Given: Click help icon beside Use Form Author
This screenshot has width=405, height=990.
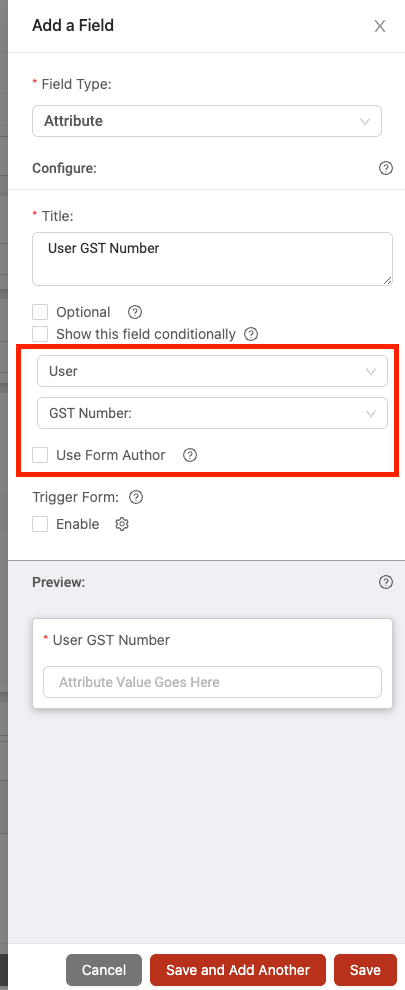Looking at the screenshot, I should (190, 455).
